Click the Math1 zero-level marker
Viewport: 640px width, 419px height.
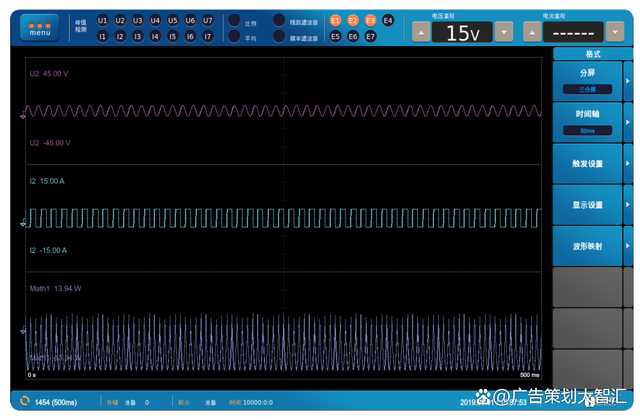click(23, 330)
